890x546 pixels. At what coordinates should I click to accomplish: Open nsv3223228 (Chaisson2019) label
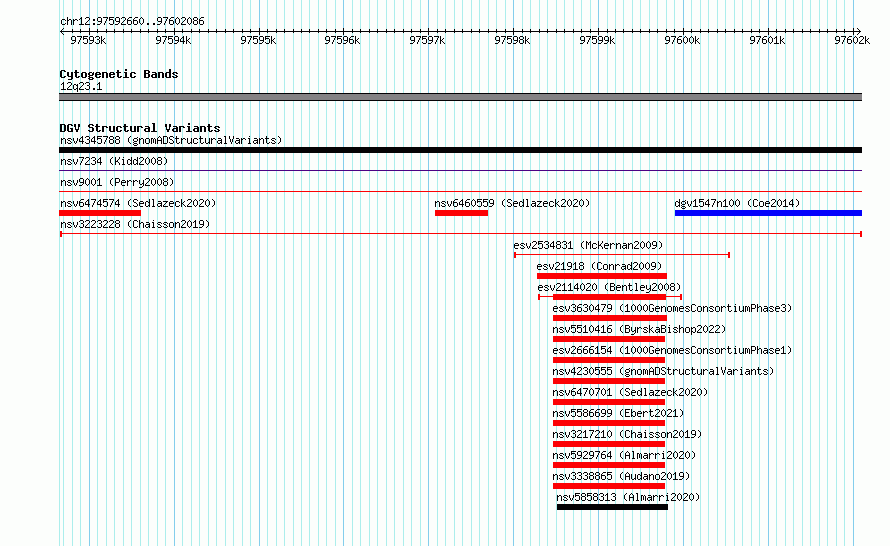135,224
